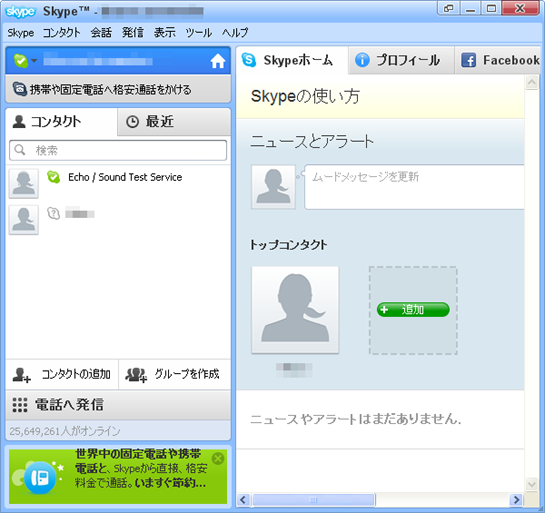Click the green online status icon
545x513 pixels.
tap(21, 61)
